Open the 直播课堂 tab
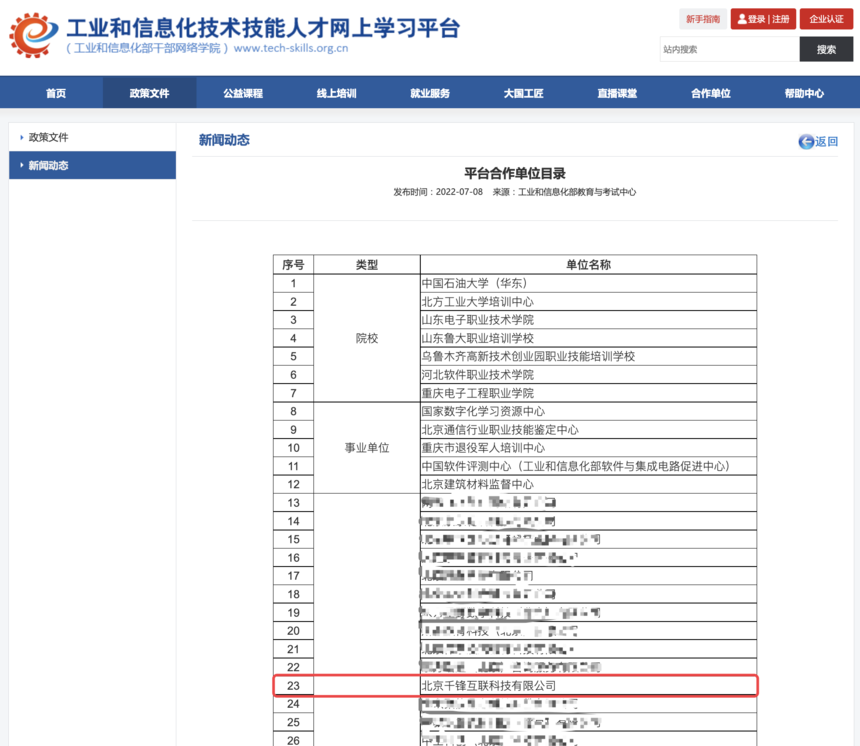Viewport: 860px width, 746px height. click(617, 93)
